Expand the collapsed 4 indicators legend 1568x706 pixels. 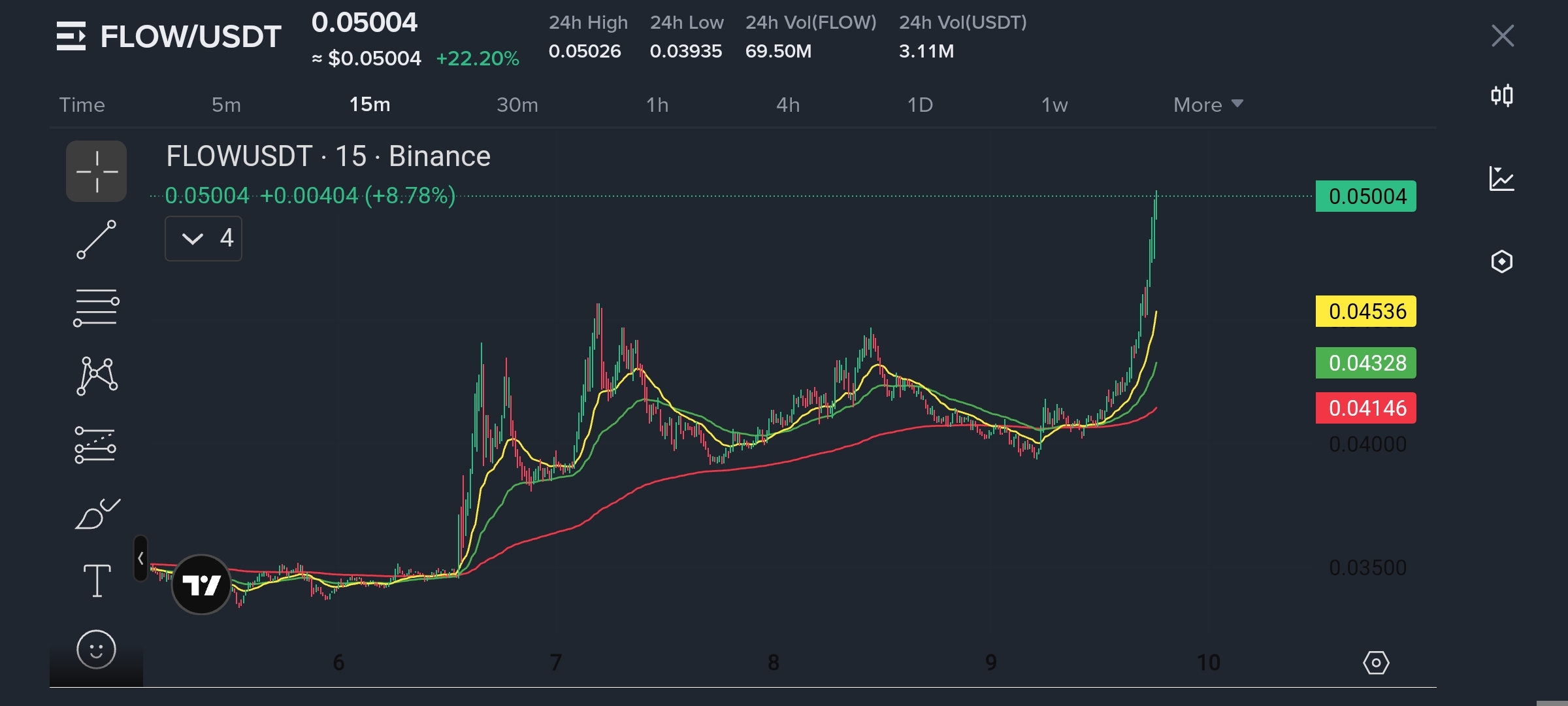(x=203, y=239)
